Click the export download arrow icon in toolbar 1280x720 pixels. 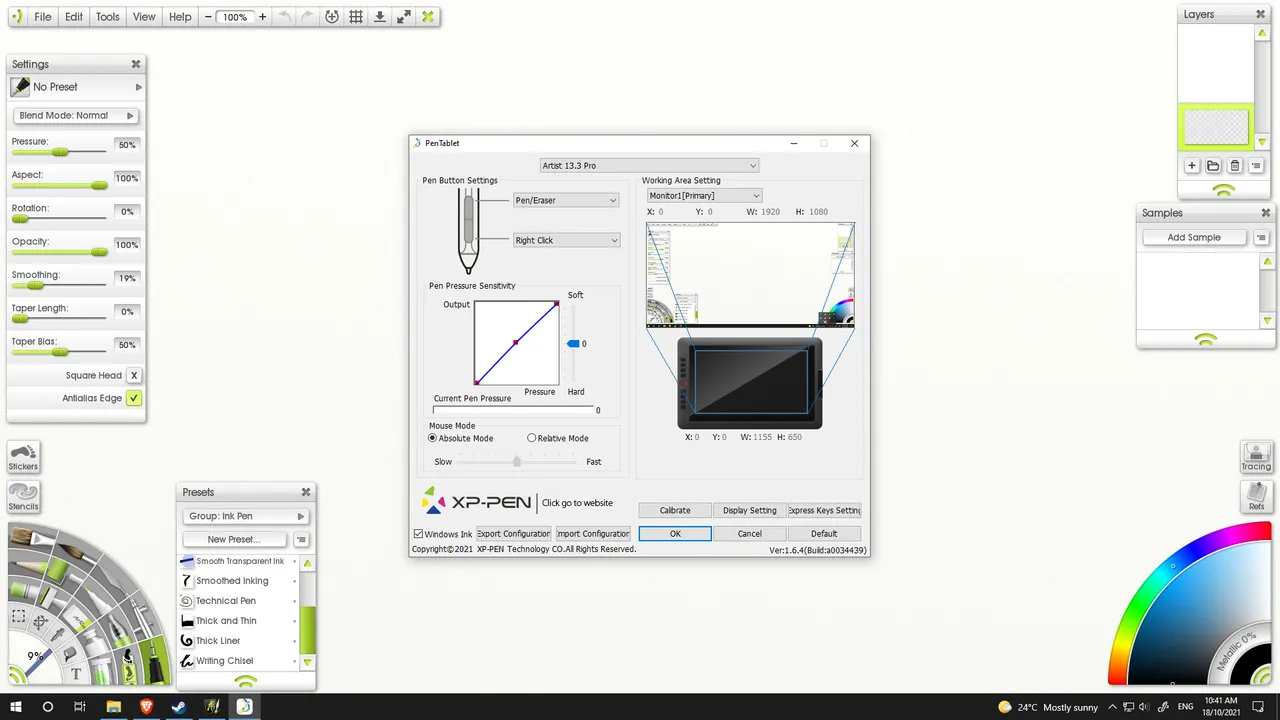click(x=380, y=17)
